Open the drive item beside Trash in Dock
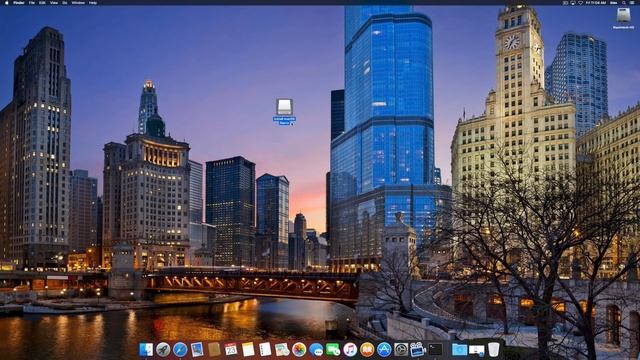640x360 pixels. click(476, 350)
